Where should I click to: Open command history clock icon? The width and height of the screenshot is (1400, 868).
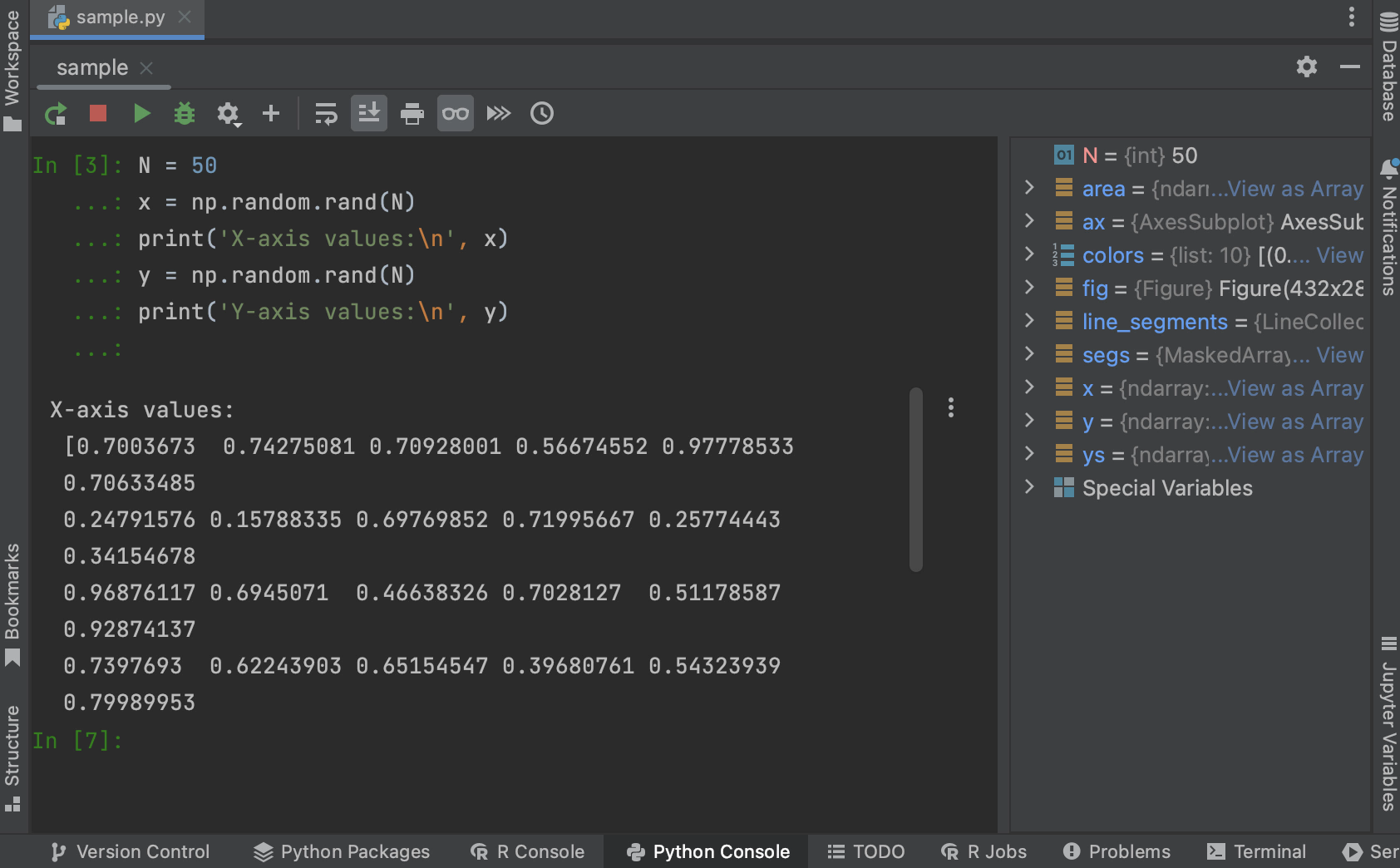point(542,113)
